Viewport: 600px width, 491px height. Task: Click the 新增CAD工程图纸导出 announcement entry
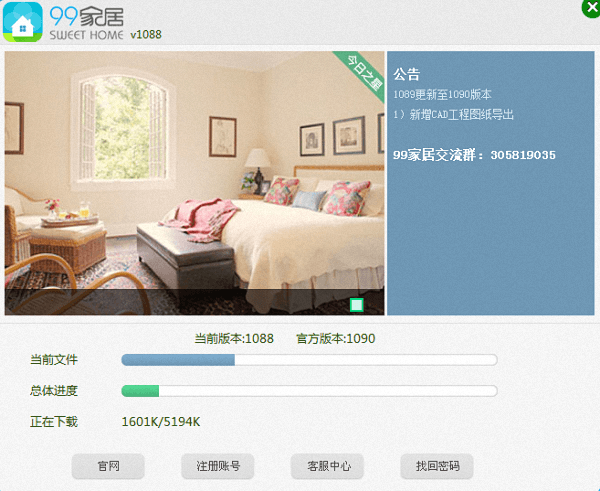[454, 114]
